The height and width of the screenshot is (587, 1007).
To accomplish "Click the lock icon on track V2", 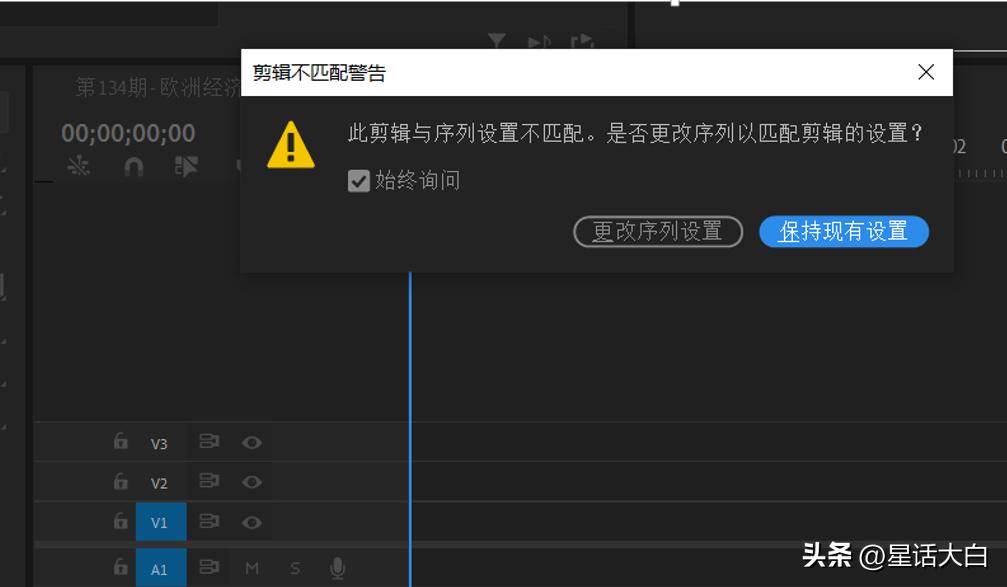I will coord(122,481).
